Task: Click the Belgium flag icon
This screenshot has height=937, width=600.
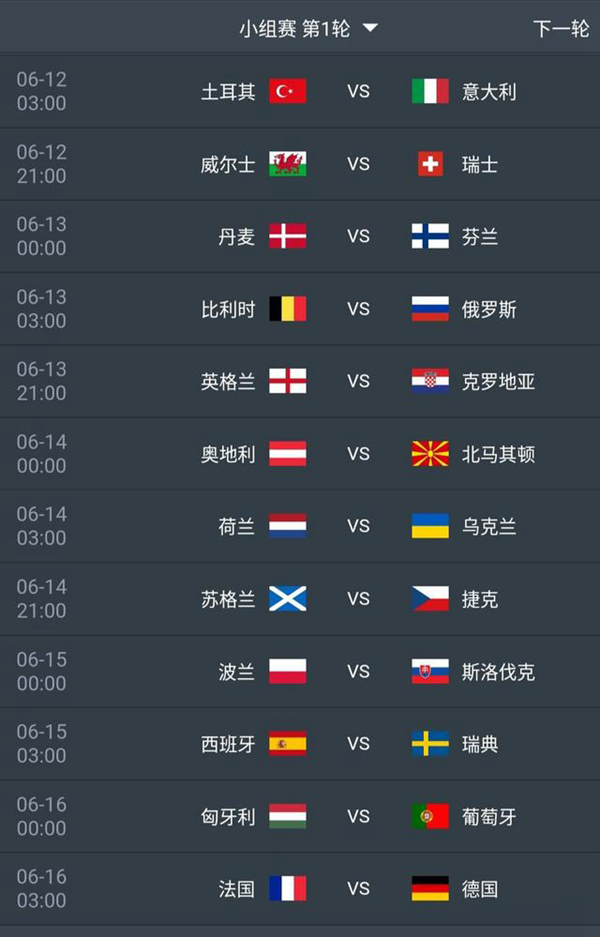Action: (x=288, y=309)
